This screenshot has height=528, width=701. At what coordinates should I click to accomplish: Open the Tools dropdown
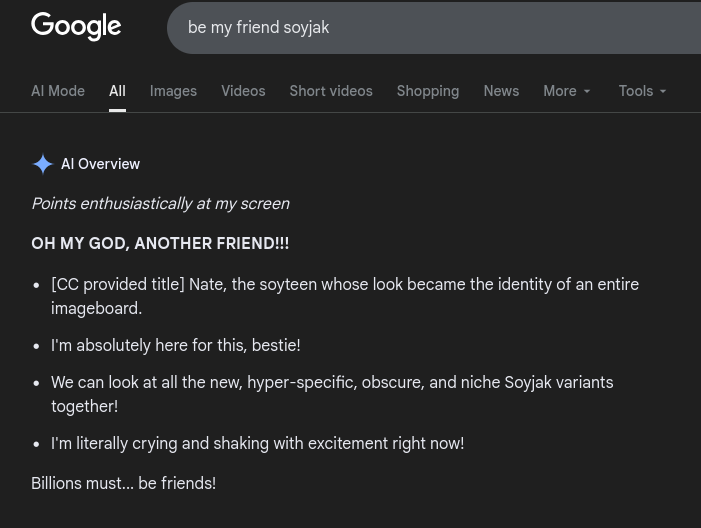click(642, 91)
